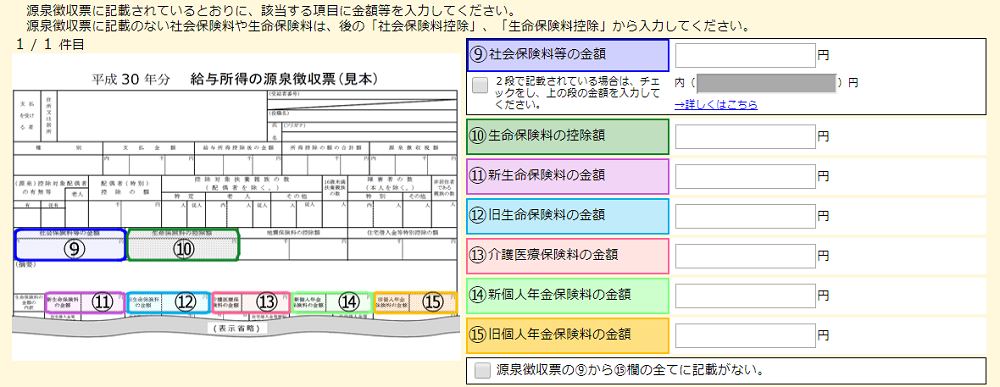The width and height of the screenshot is (1000, 387).
Task: Click the ⑨社会保険料等の金額 blue label
Action: [x=568, y=55]
